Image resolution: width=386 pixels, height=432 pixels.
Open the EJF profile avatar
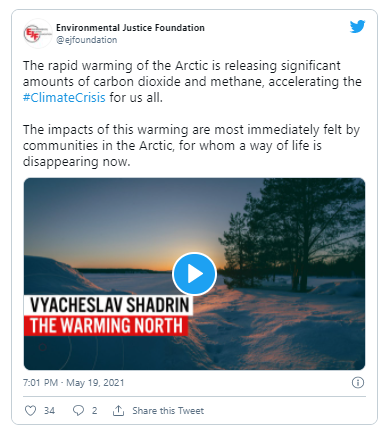[x=38, y=33]
